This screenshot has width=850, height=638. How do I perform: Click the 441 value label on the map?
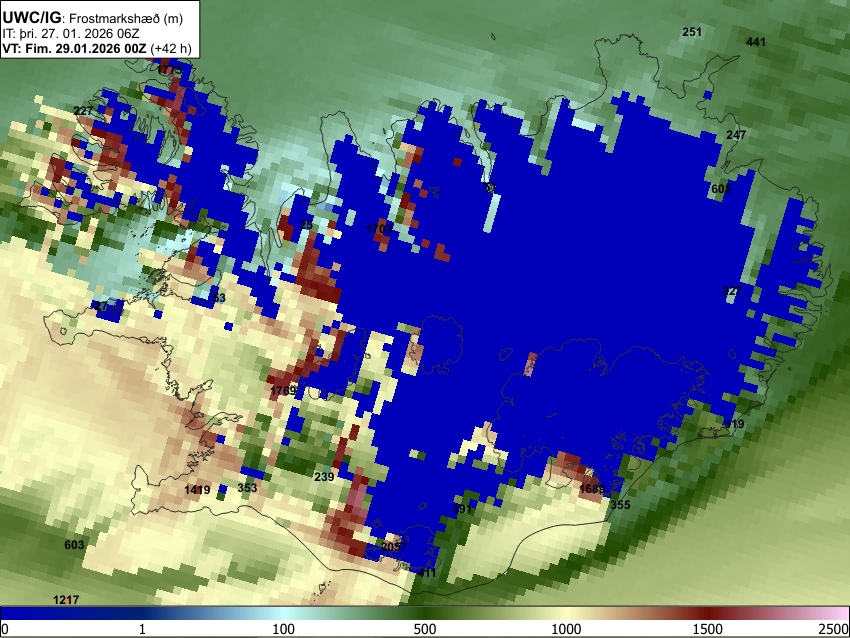(756, 42)
